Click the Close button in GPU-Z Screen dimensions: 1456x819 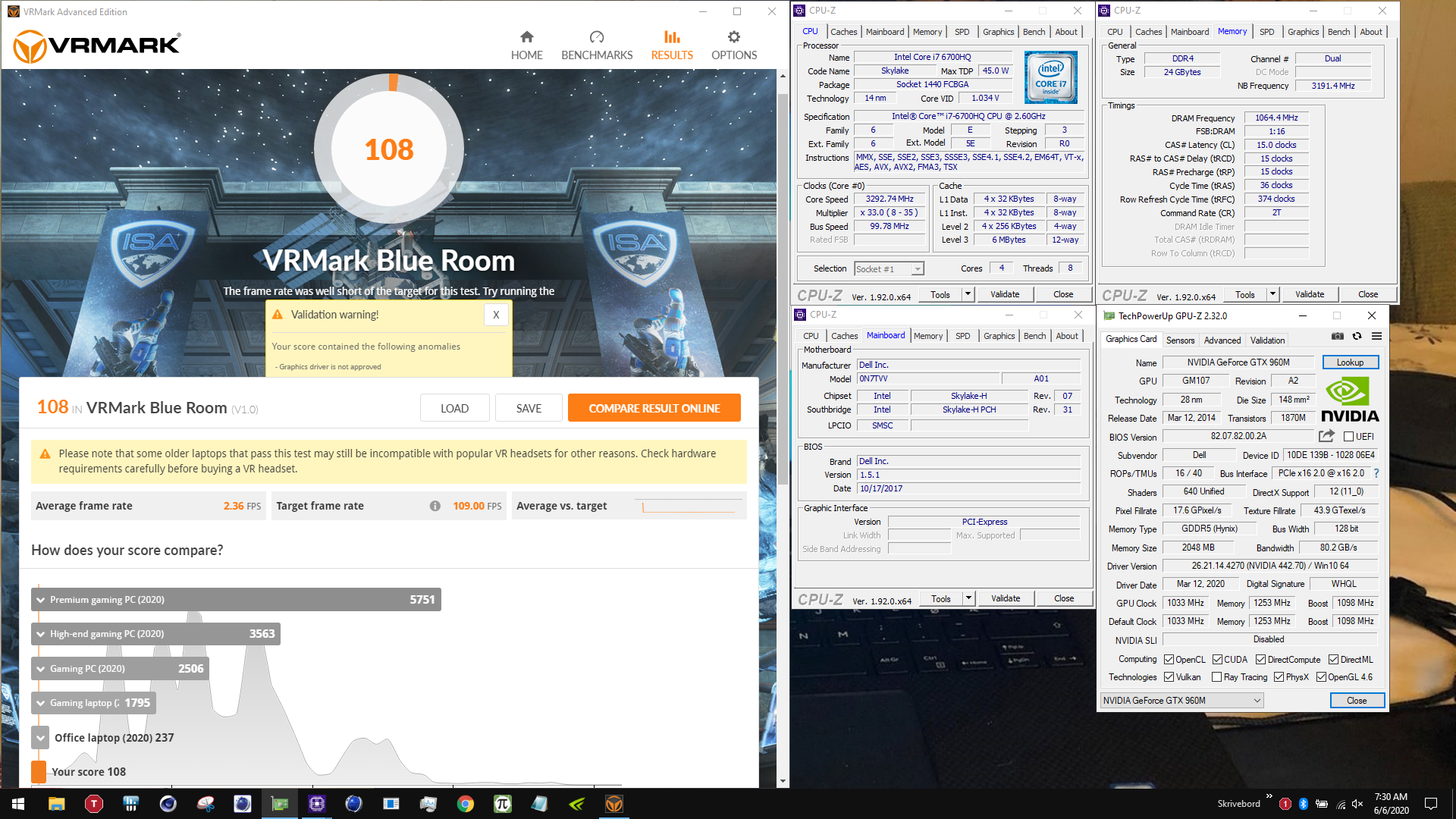(x=1357, y=701)
